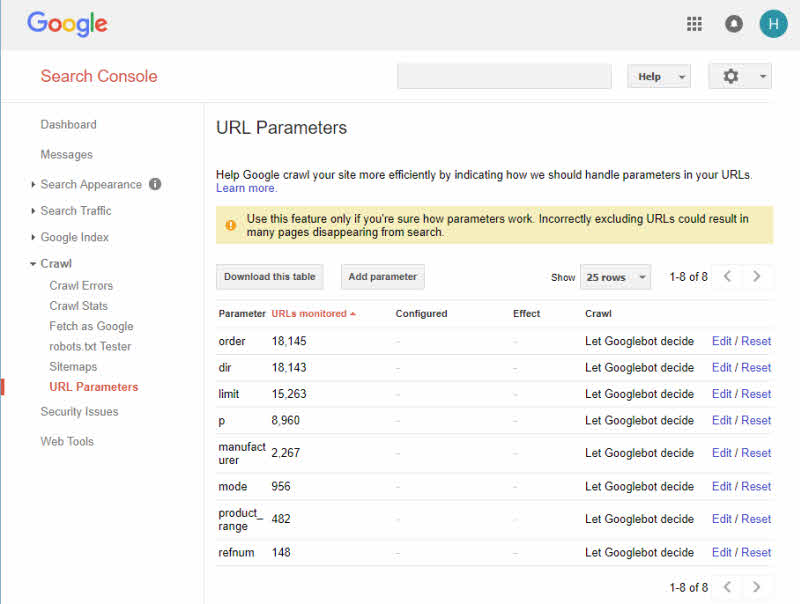Viewport: 800px width, 604px height.
Task: Click the Download this table button
Action: (x=269, y=276)
